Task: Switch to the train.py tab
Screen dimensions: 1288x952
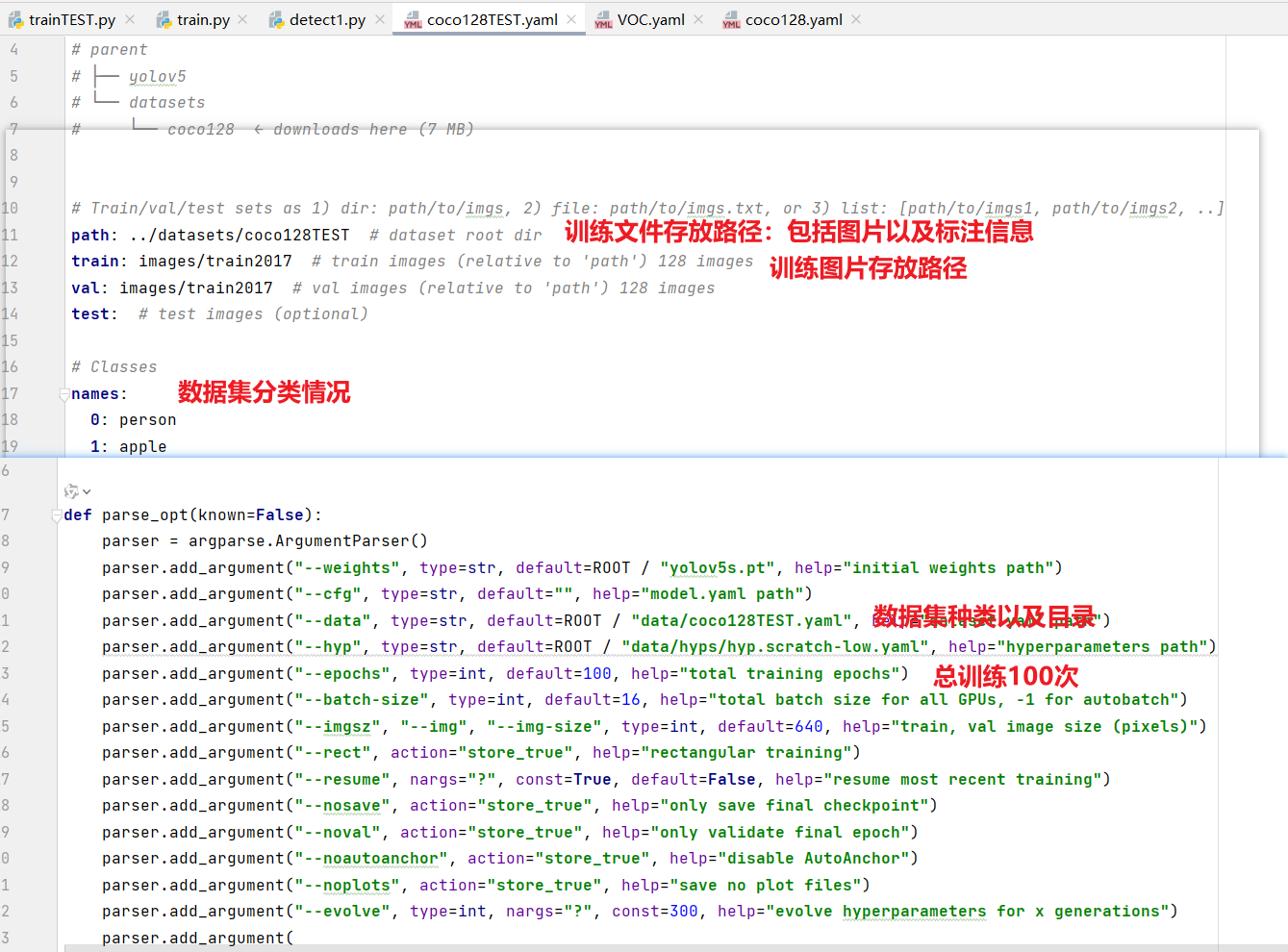Action: click(x=203, y=19)
